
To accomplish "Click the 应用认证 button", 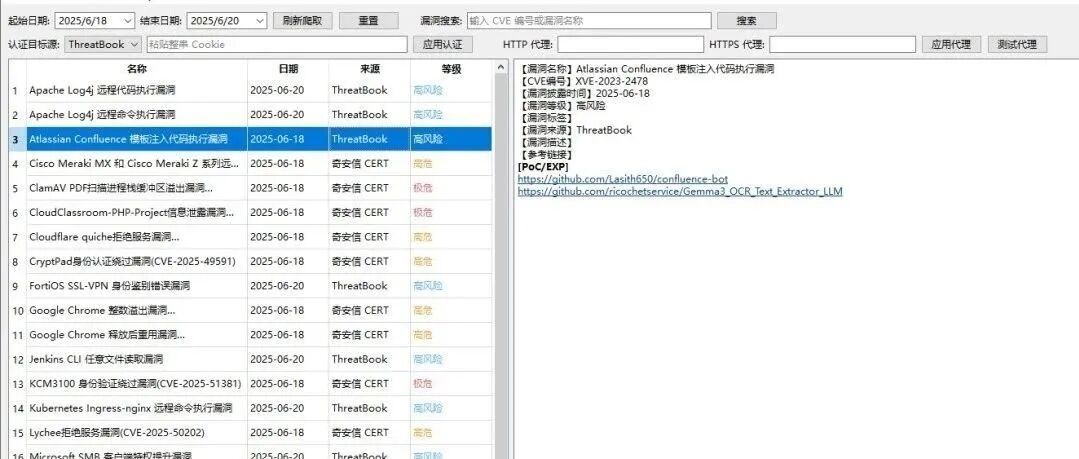I will click(442, 44).
